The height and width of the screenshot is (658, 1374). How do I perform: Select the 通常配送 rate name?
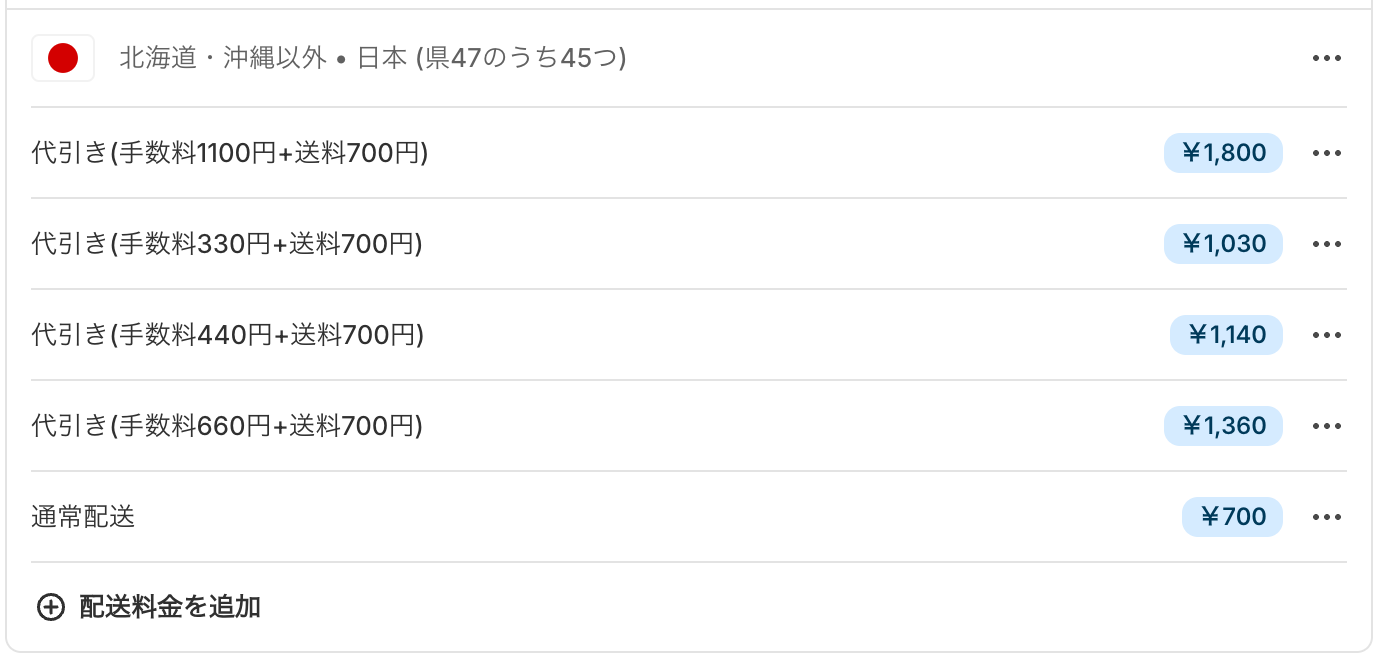83,517
